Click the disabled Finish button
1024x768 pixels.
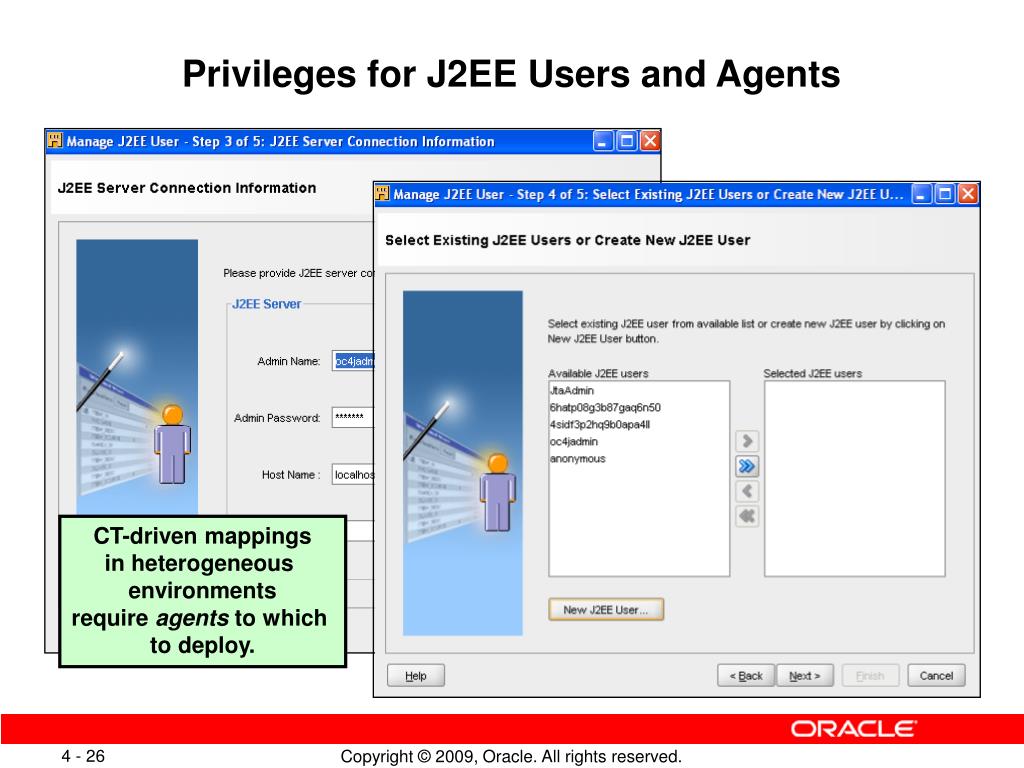point(871,676)
